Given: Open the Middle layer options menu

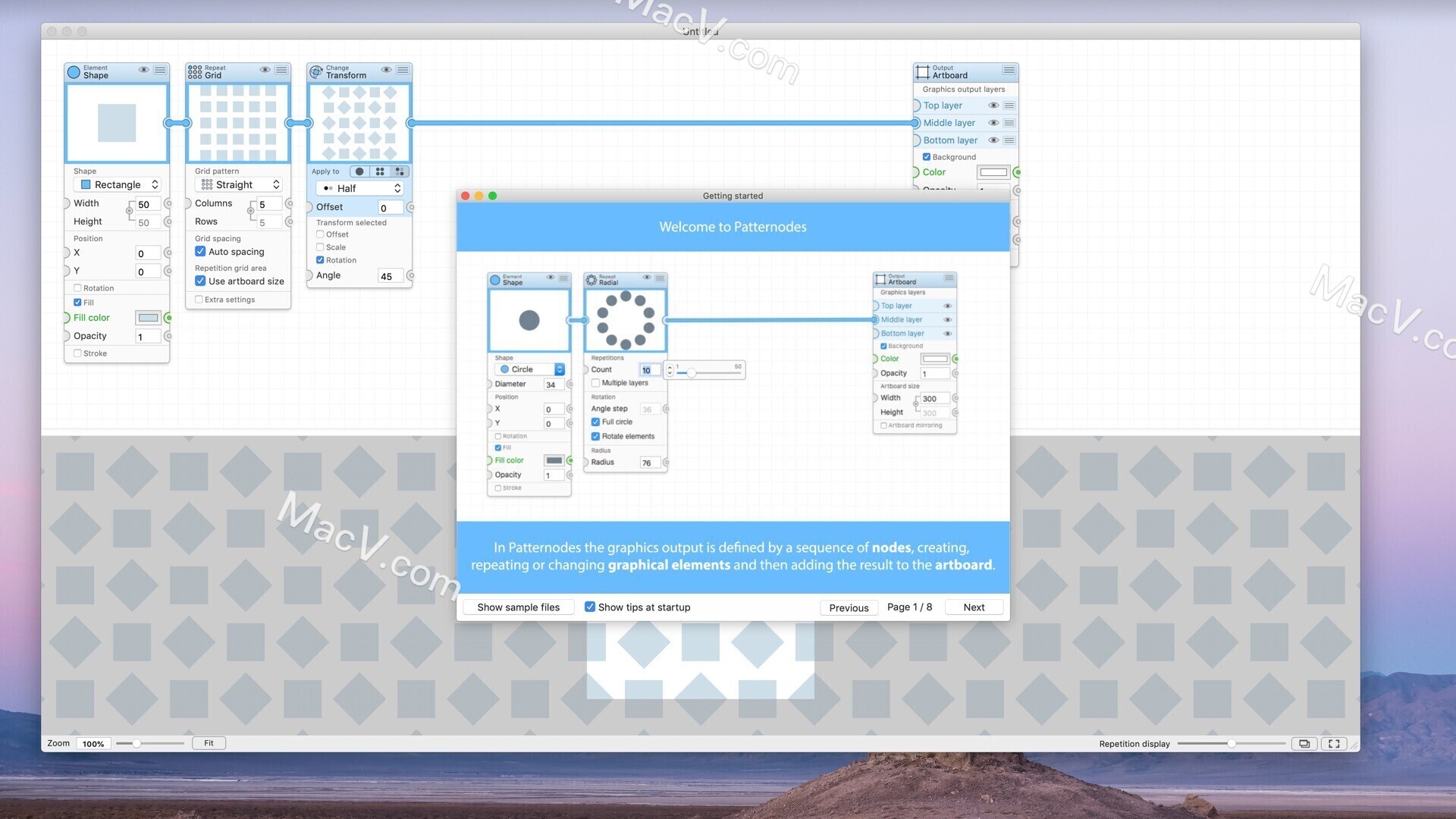Looking at the screenshot, I should (x=1009, y=123).
